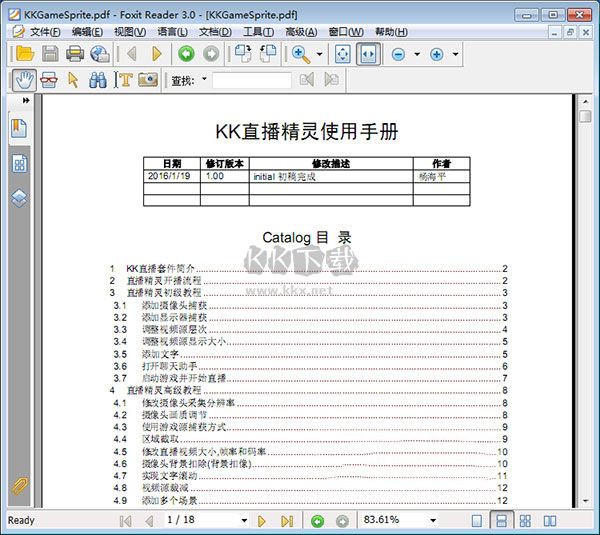
Task: Open page number dropdown in status bar
Action: 244,521
